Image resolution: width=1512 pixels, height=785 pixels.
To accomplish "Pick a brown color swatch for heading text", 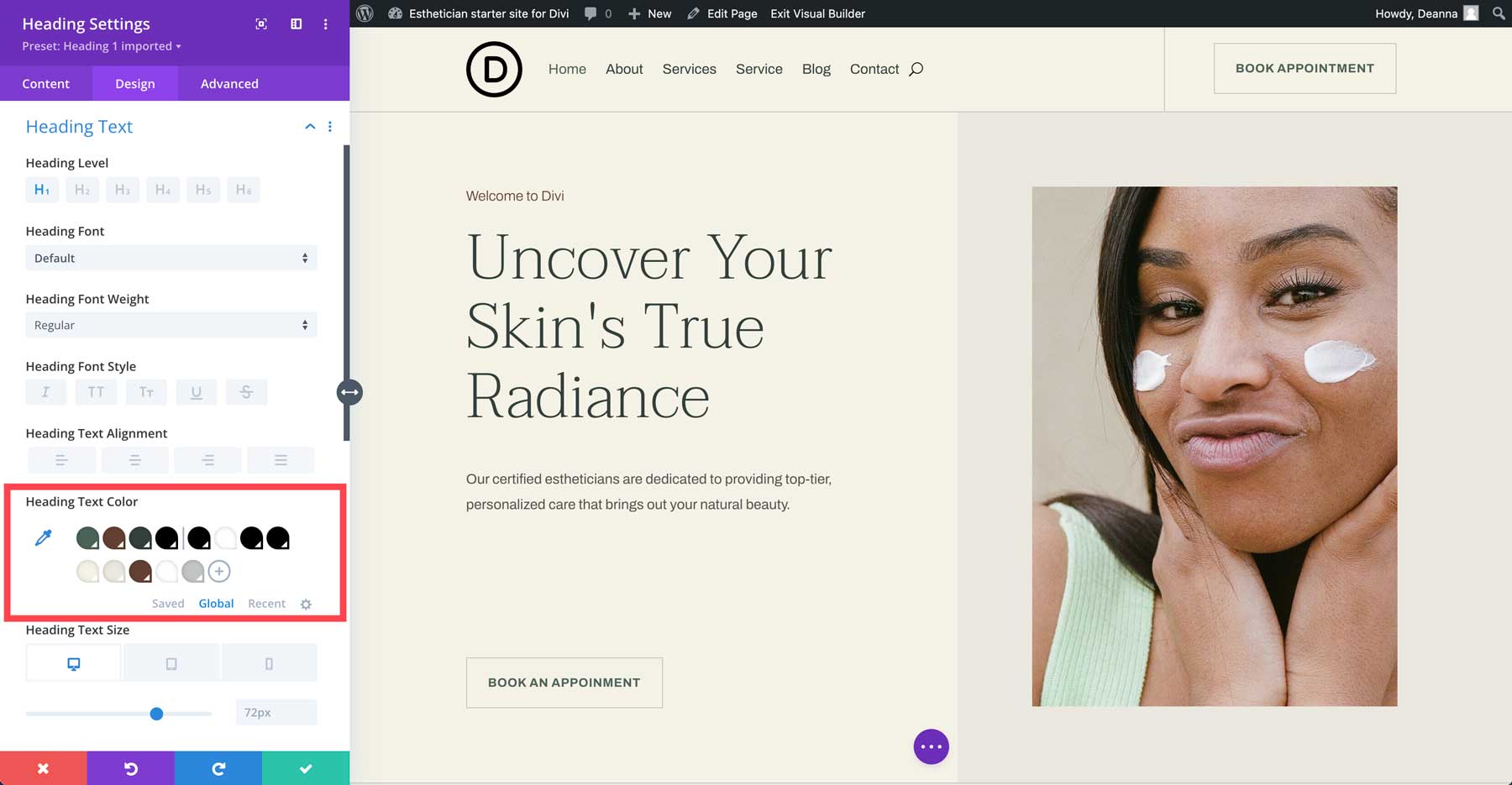I will 139,571.
